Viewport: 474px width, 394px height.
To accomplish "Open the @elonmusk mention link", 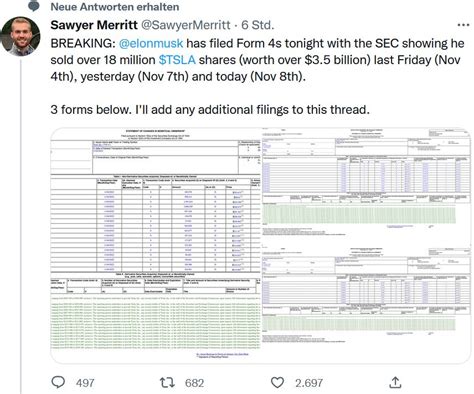I will pyautogui.click(x=151, y=43).
